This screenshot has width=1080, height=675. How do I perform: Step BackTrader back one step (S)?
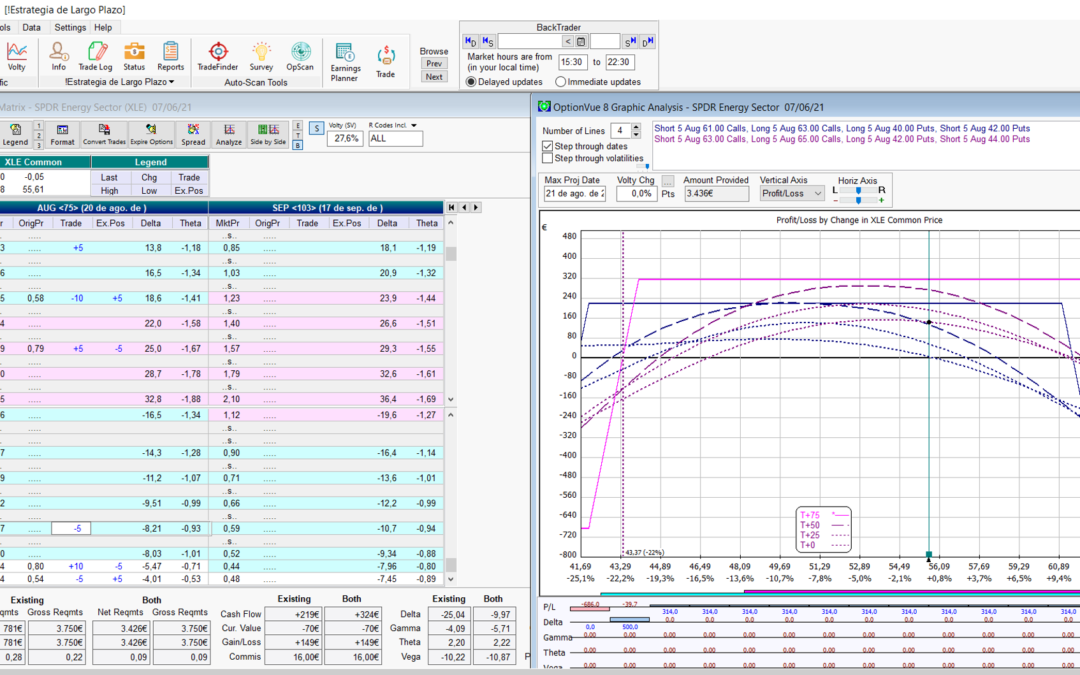pos(488,42)
